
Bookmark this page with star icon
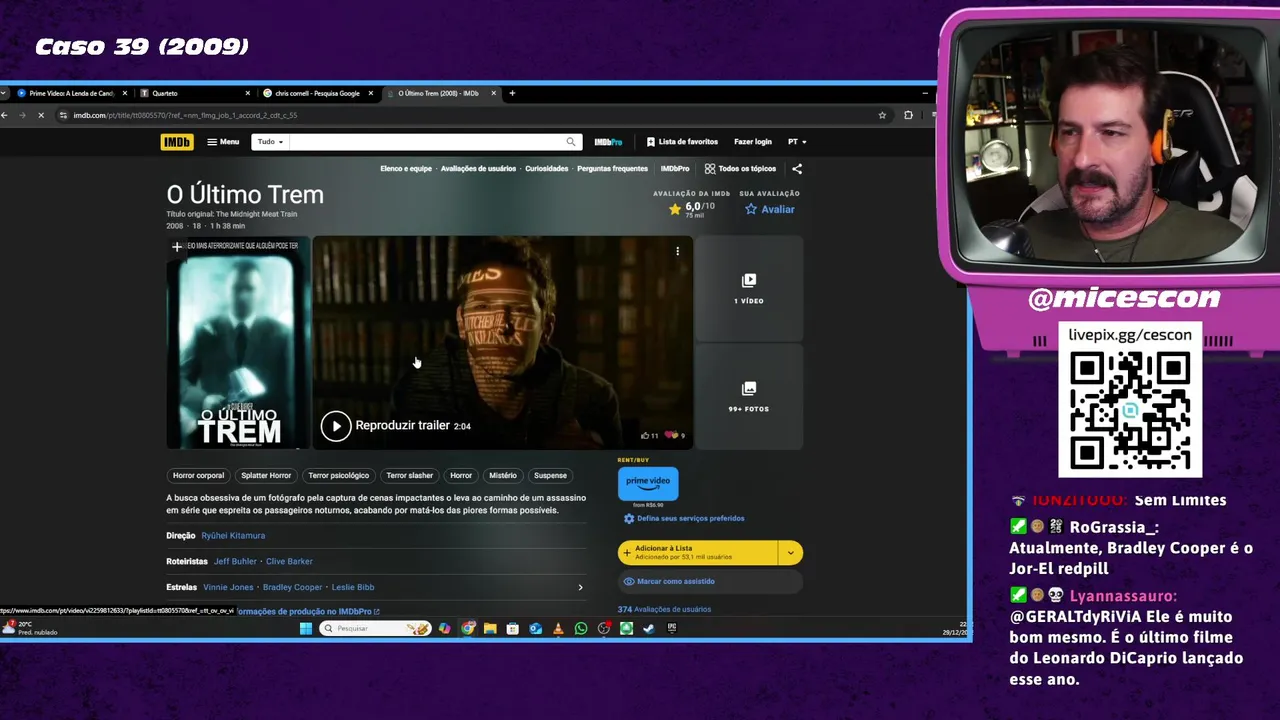[882, 115]
